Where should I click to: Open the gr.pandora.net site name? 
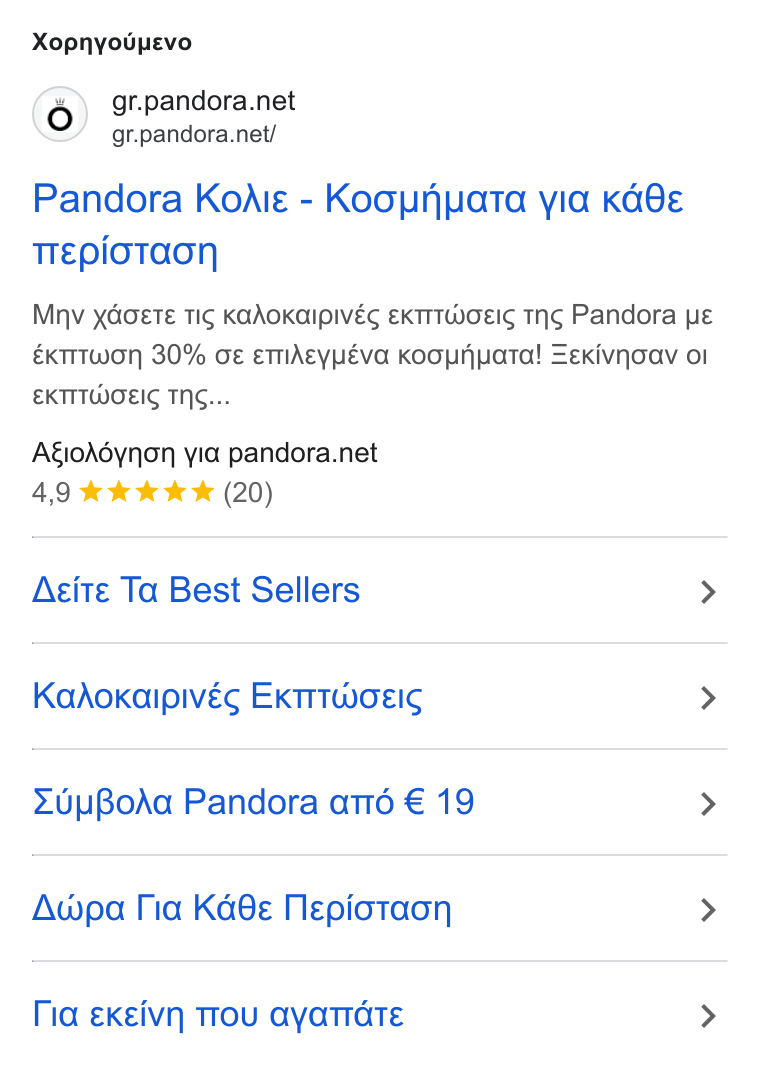pyautogui.click(x=203, y=101)
